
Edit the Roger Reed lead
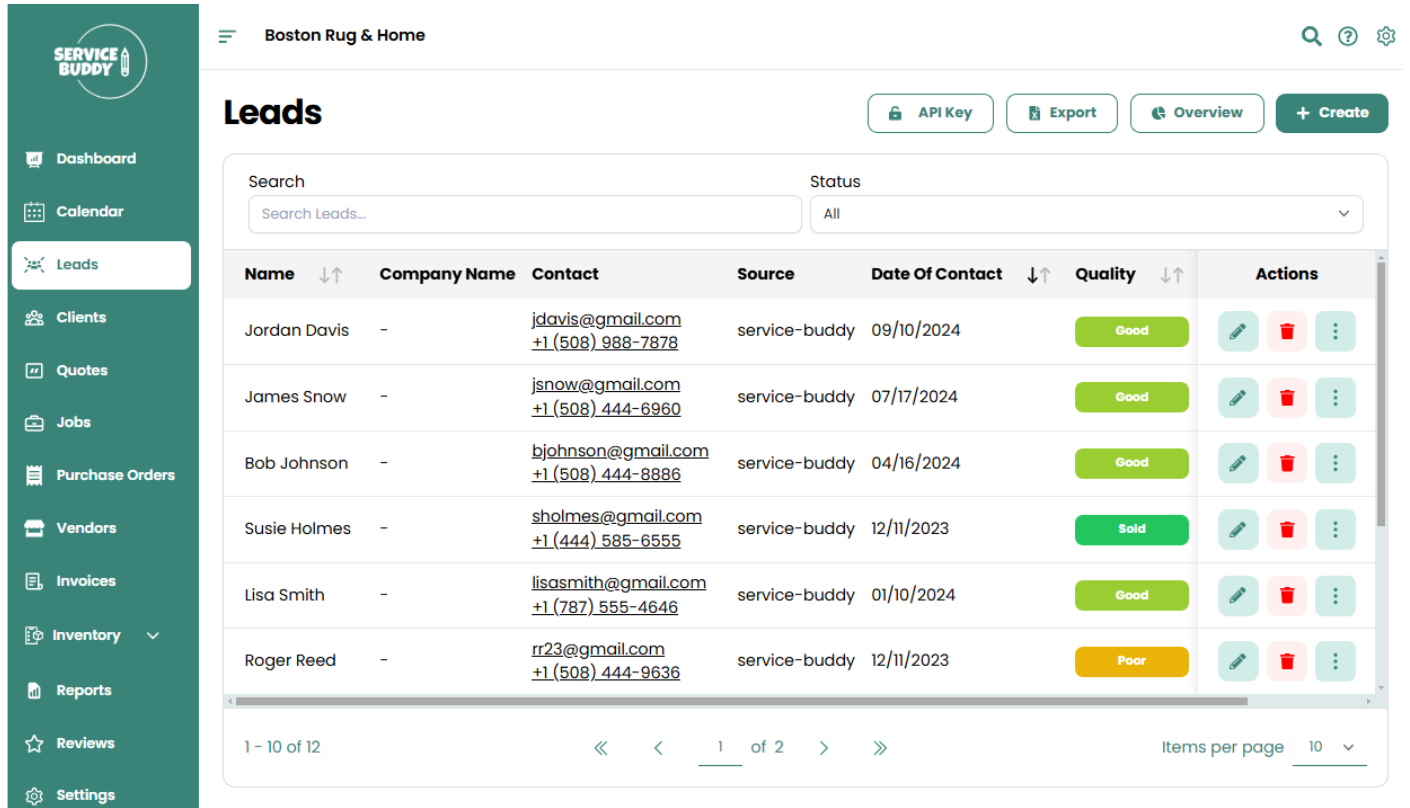pyautogui.click(x=1238, y=661)
